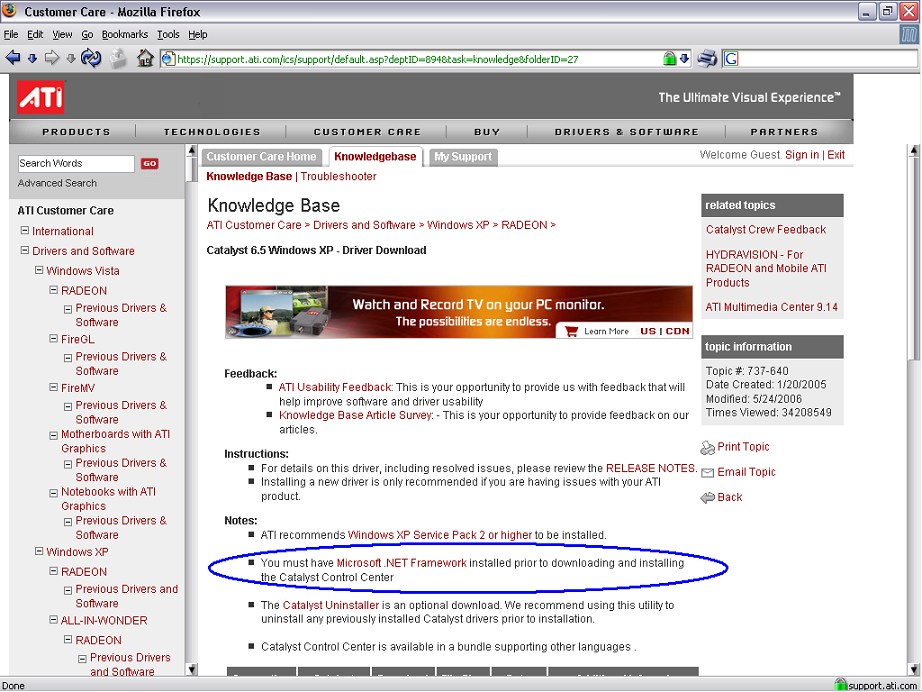Click the security lock in the status bar
Viewport: 922px width, 692px height.
point(841,685)
